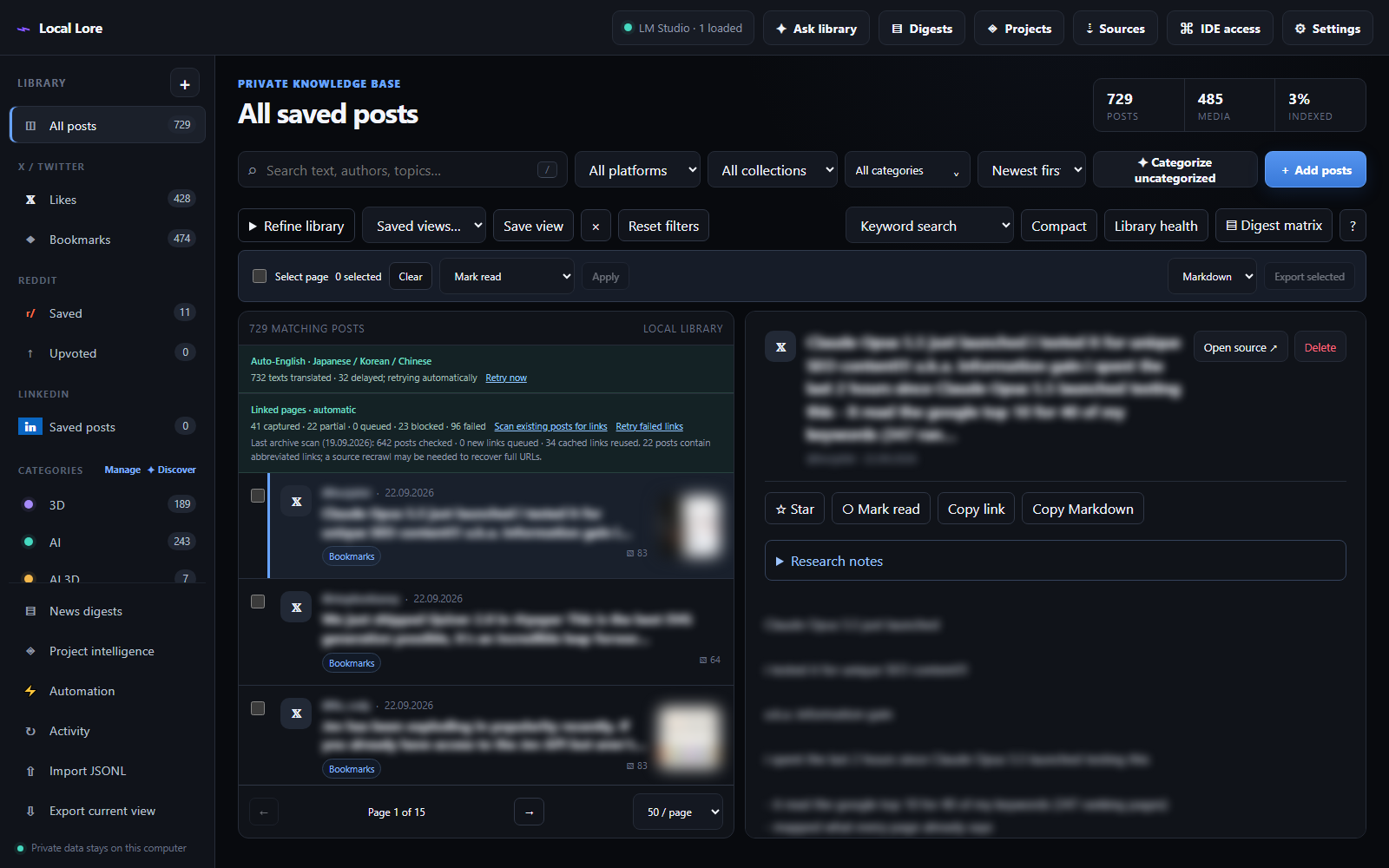Click the All posts grid icon
1389x868 pixels.
click(x=30, y=126)
